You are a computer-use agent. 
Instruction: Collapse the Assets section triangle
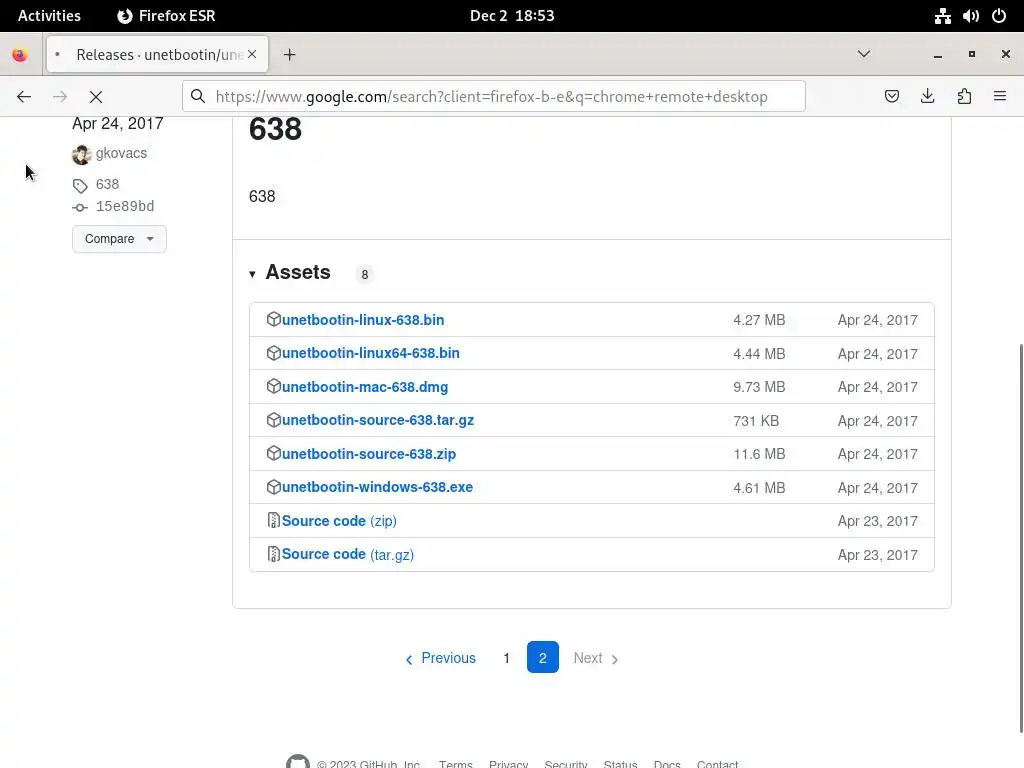252,274
